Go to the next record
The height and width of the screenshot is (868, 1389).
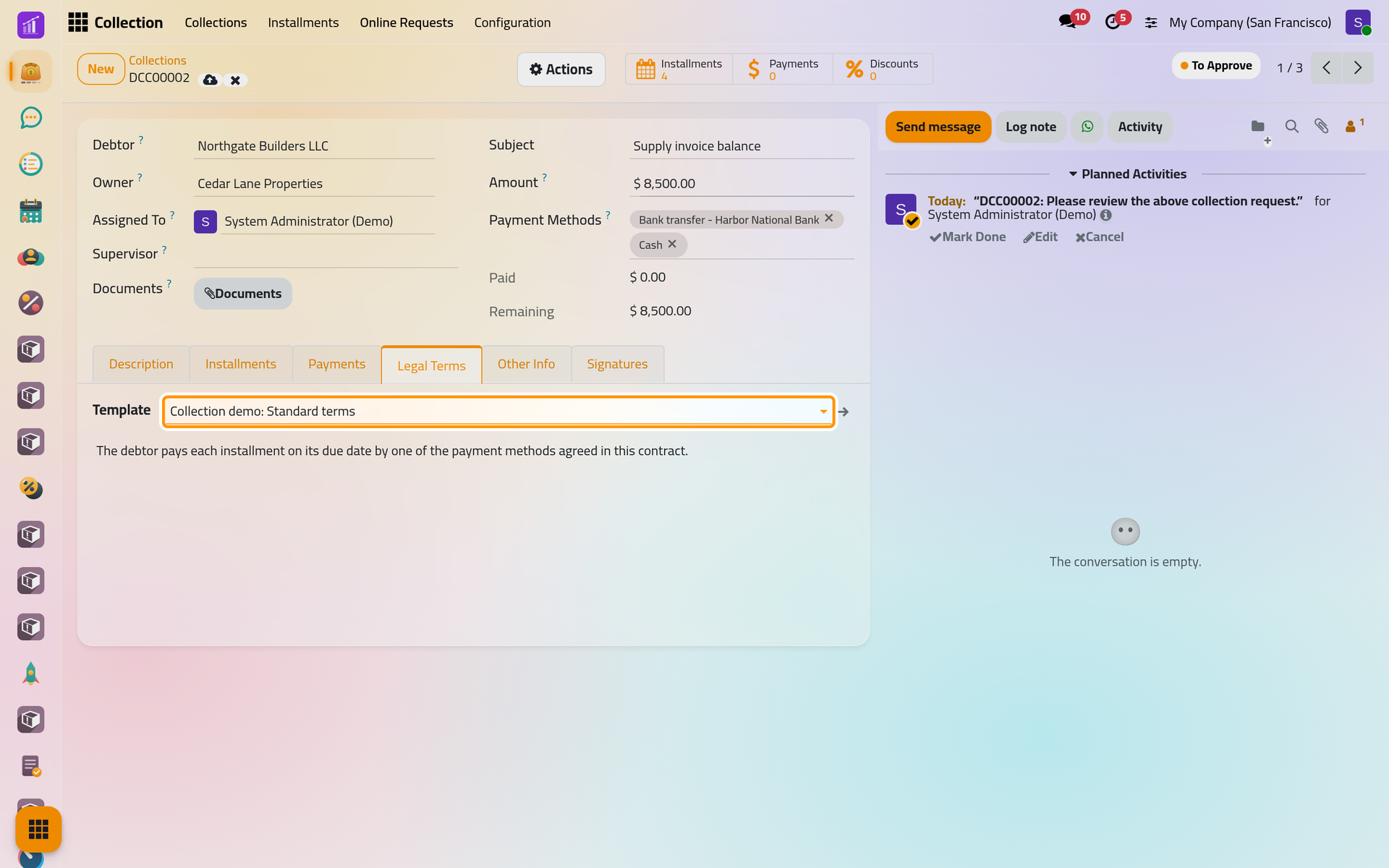(1358, 67)
